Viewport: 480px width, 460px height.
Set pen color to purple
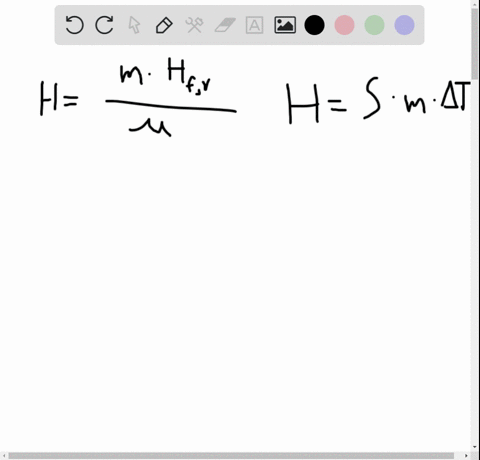404,25
